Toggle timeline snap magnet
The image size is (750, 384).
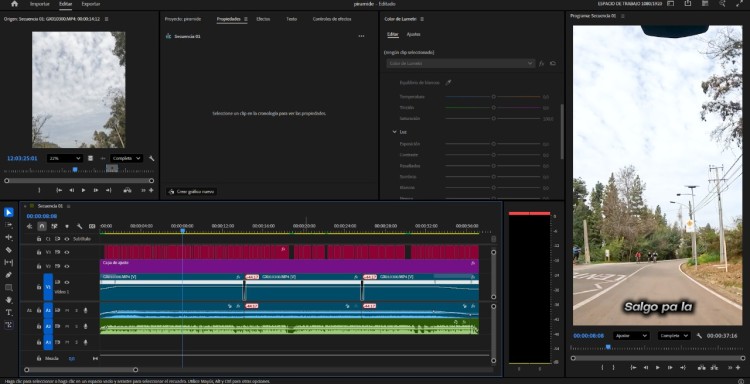(42, 226)
